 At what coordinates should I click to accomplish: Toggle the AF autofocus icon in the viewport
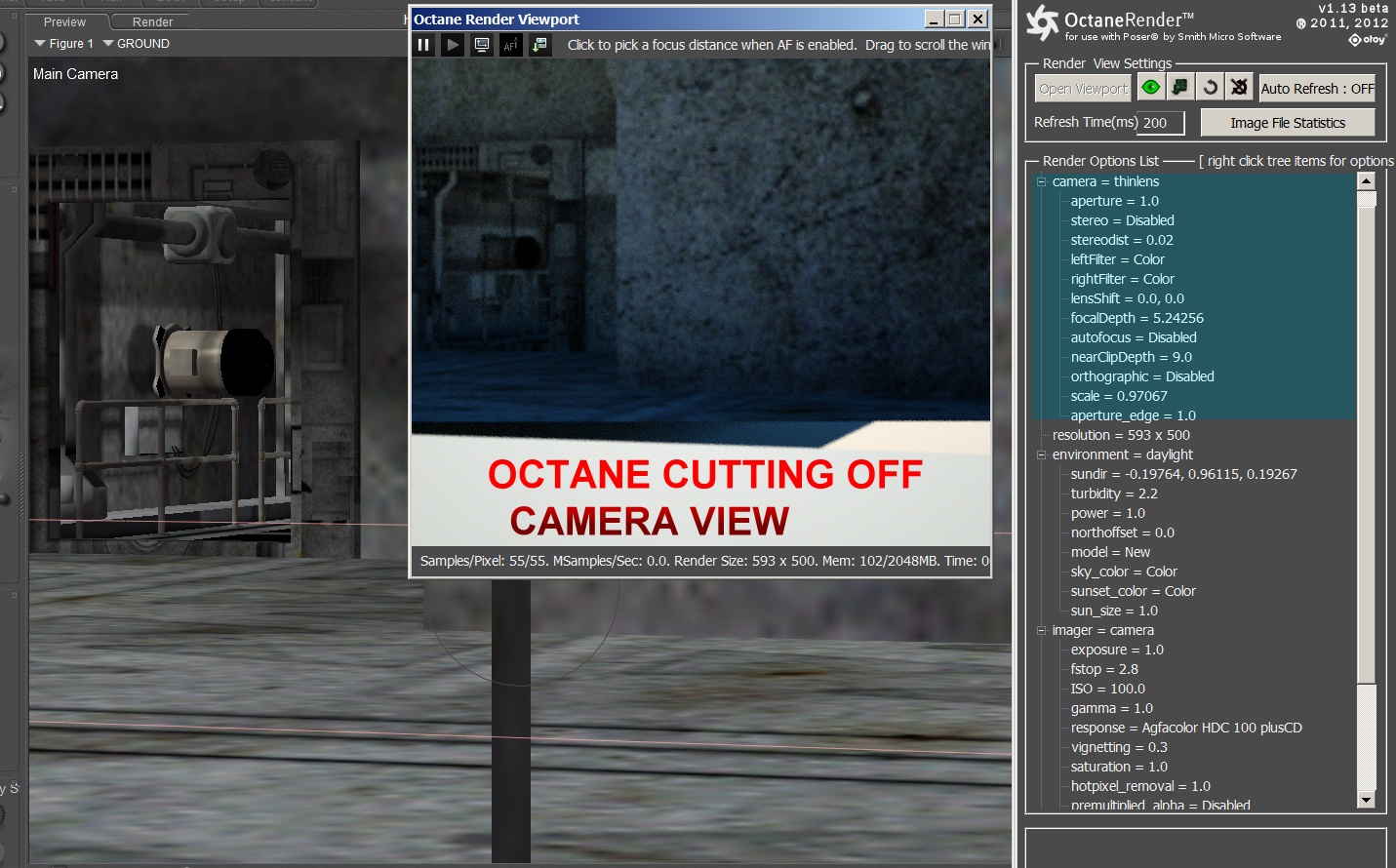511,45
